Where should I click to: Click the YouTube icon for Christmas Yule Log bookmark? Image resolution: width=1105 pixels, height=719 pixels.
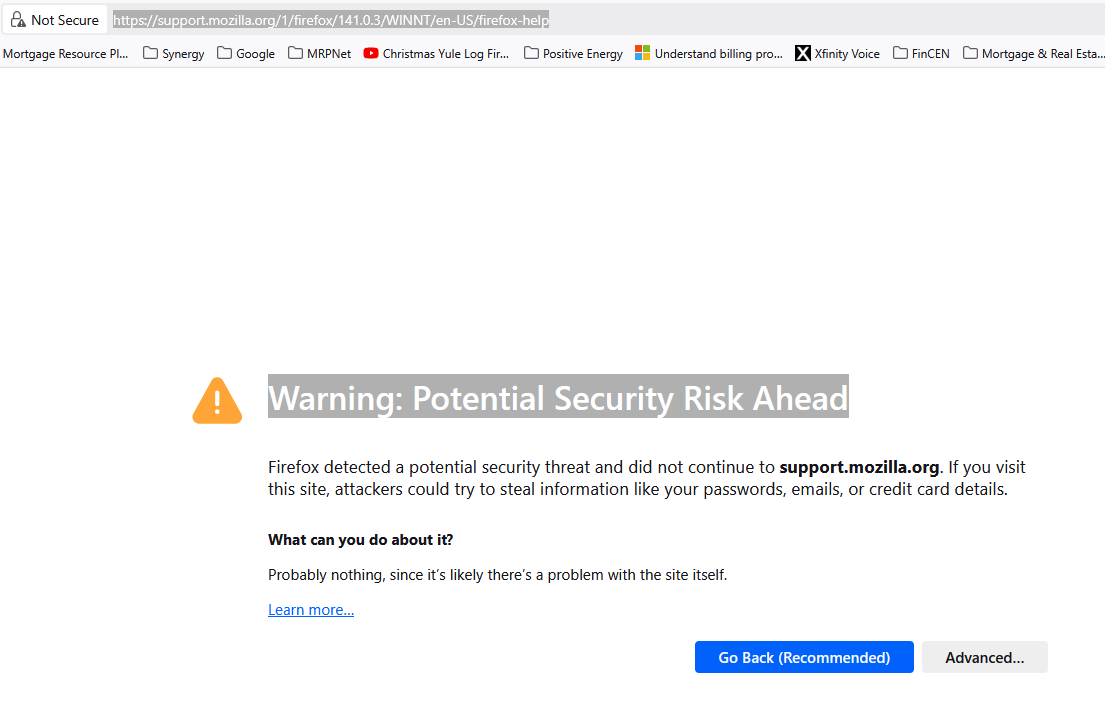click(x=371, y=54)
